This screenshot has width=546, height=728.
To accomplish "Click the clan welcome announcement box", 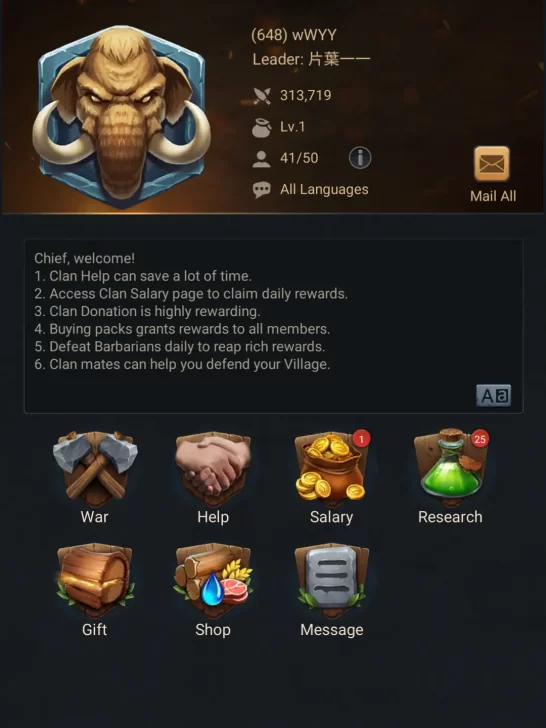I will point(273,326).
